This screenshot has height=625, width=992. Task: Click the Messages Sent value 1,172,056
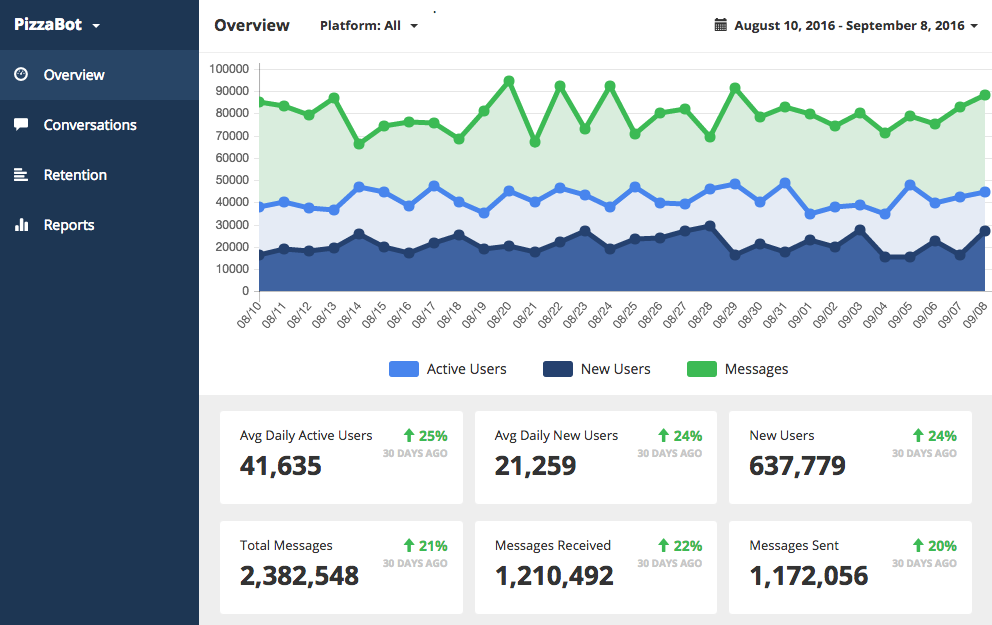click(809, 576)
